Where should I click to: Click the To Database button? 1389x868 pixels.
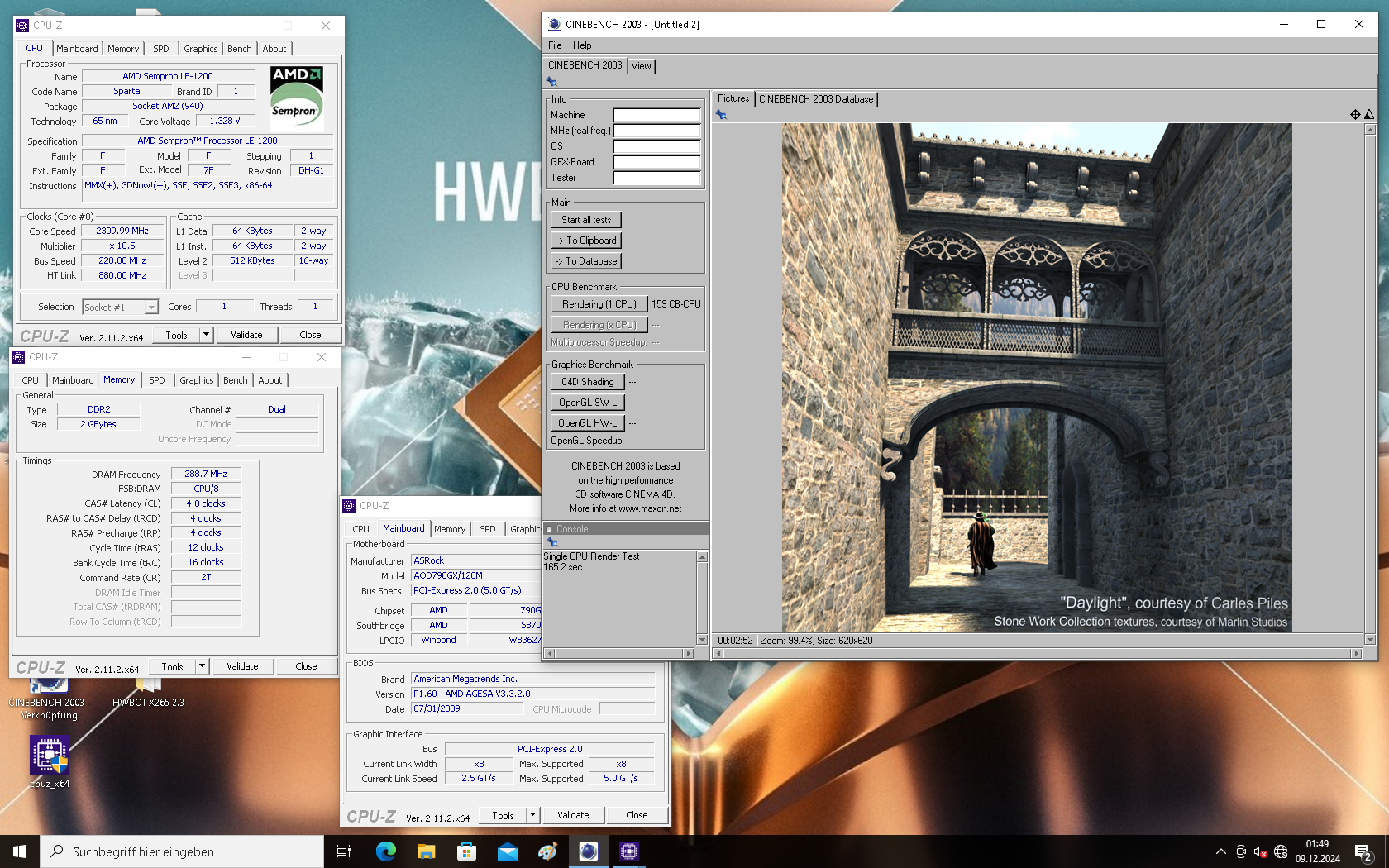tap(586, 261)
